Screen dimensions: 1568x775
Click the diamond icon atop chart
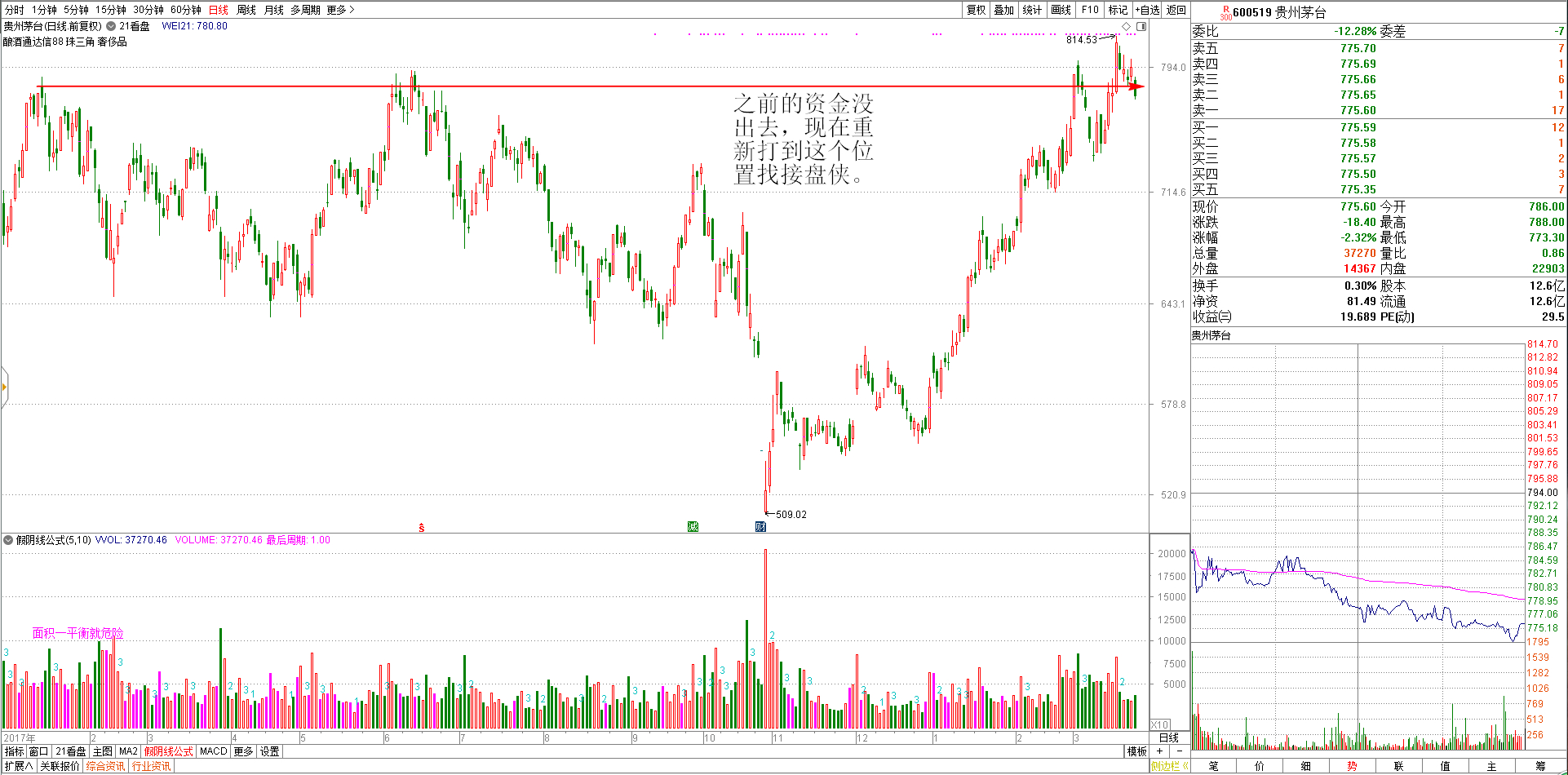[1127, 26]
